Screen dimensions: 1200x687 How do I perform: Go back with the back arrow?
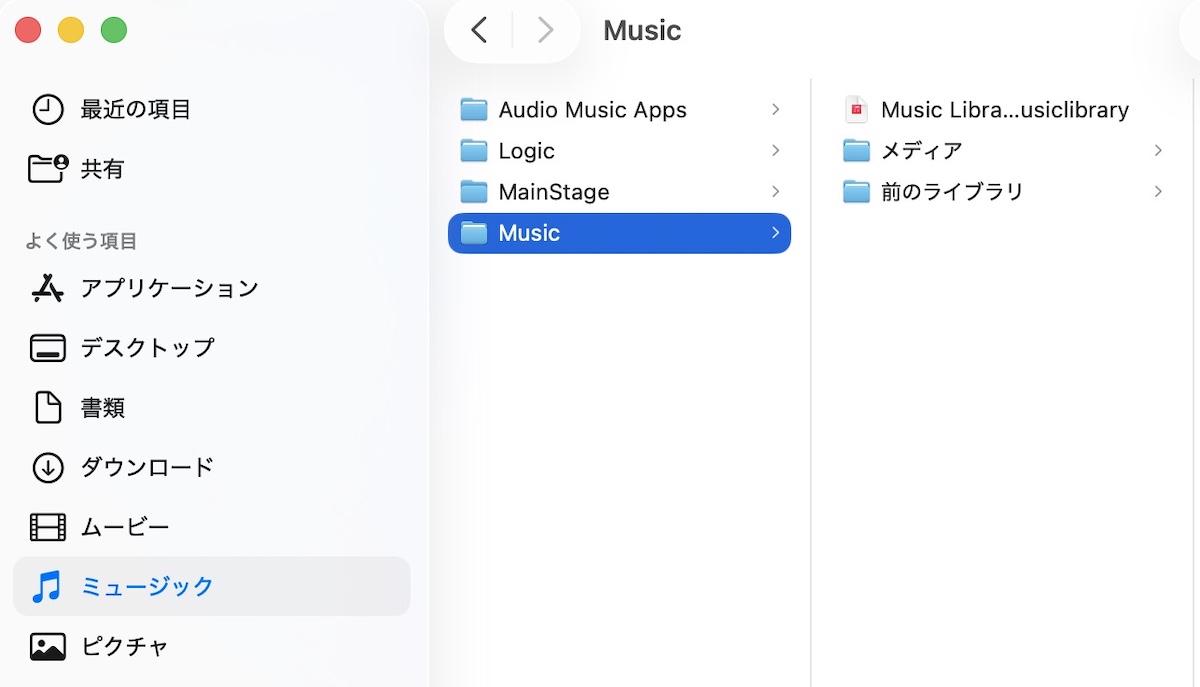[479, 30]
